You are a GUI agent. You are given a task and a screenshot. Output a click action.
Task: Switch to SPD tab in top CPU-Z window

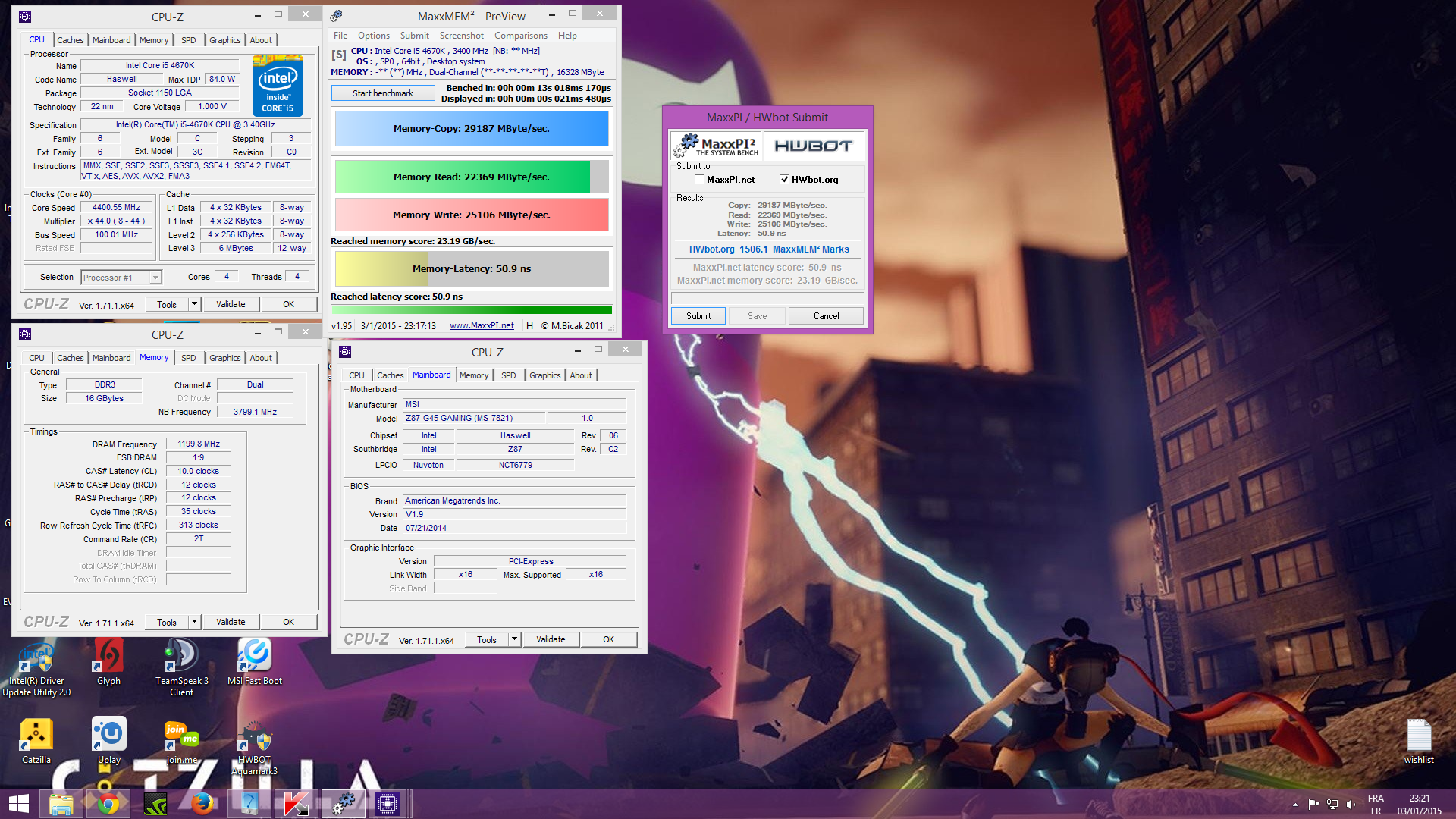click(x=189, y=40)
